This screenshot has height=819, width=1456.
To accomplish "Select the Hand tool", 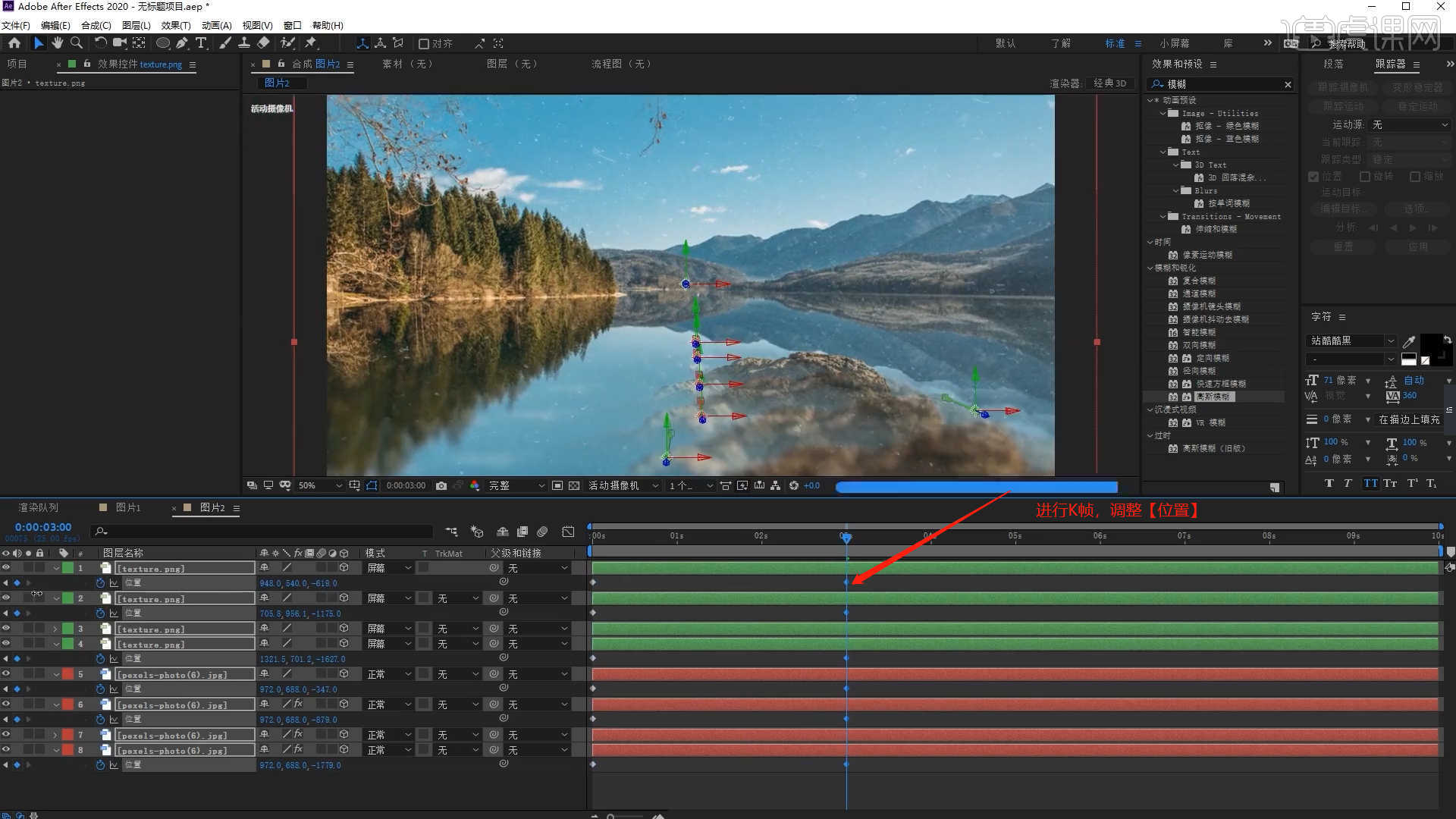I will click(x=57, y=43).
